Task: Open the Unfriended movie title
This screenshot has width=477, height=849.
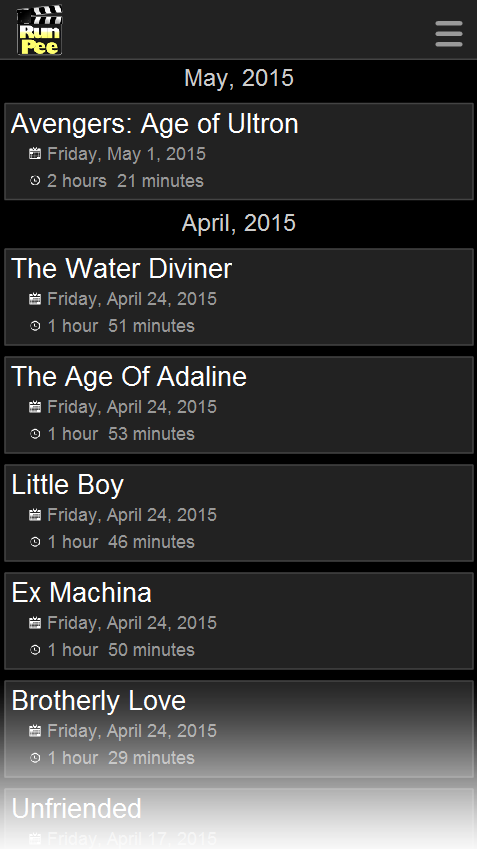Action: [x=76, y=808]
